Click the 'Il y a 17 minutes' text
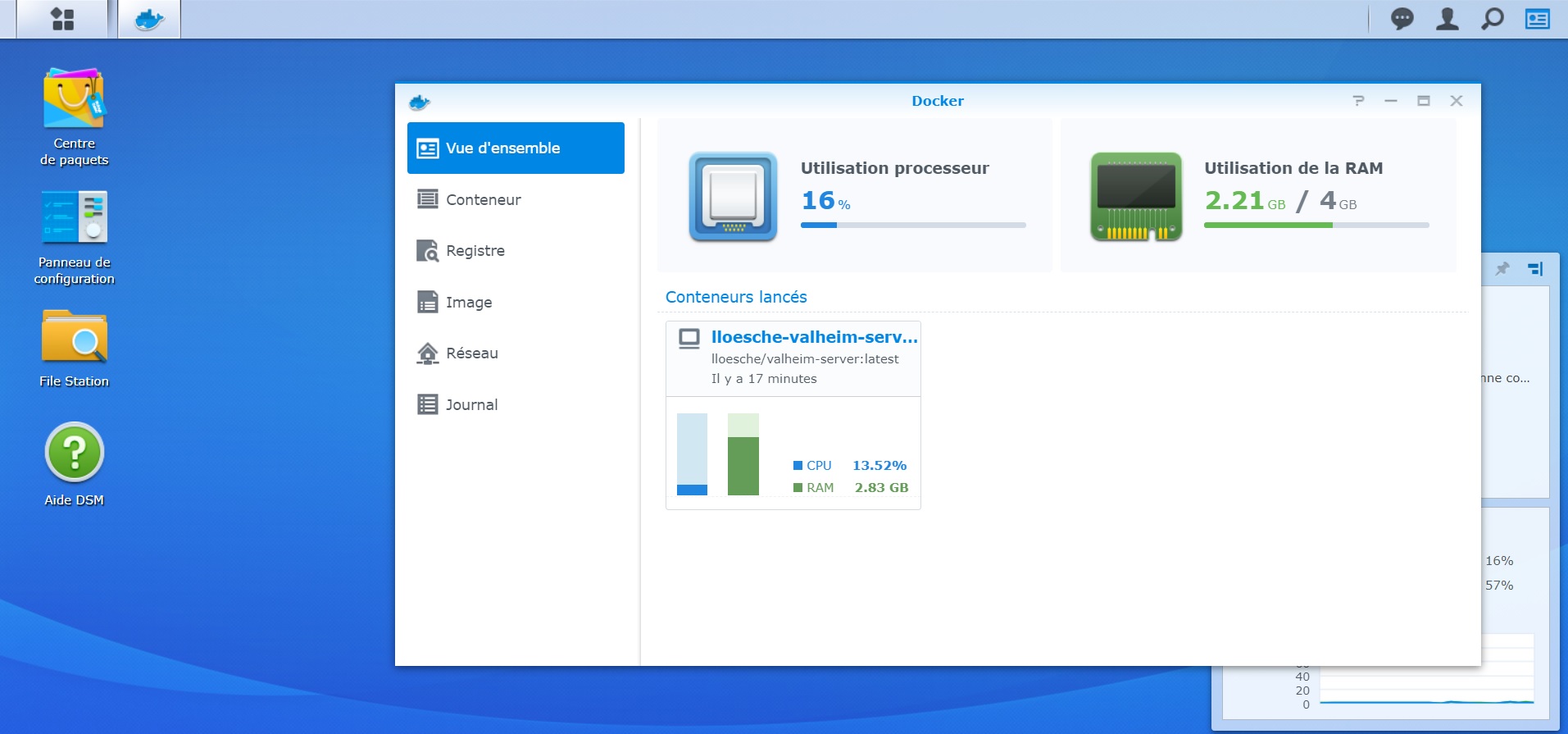Screen dimensions: 1568x734 (764, 379)
